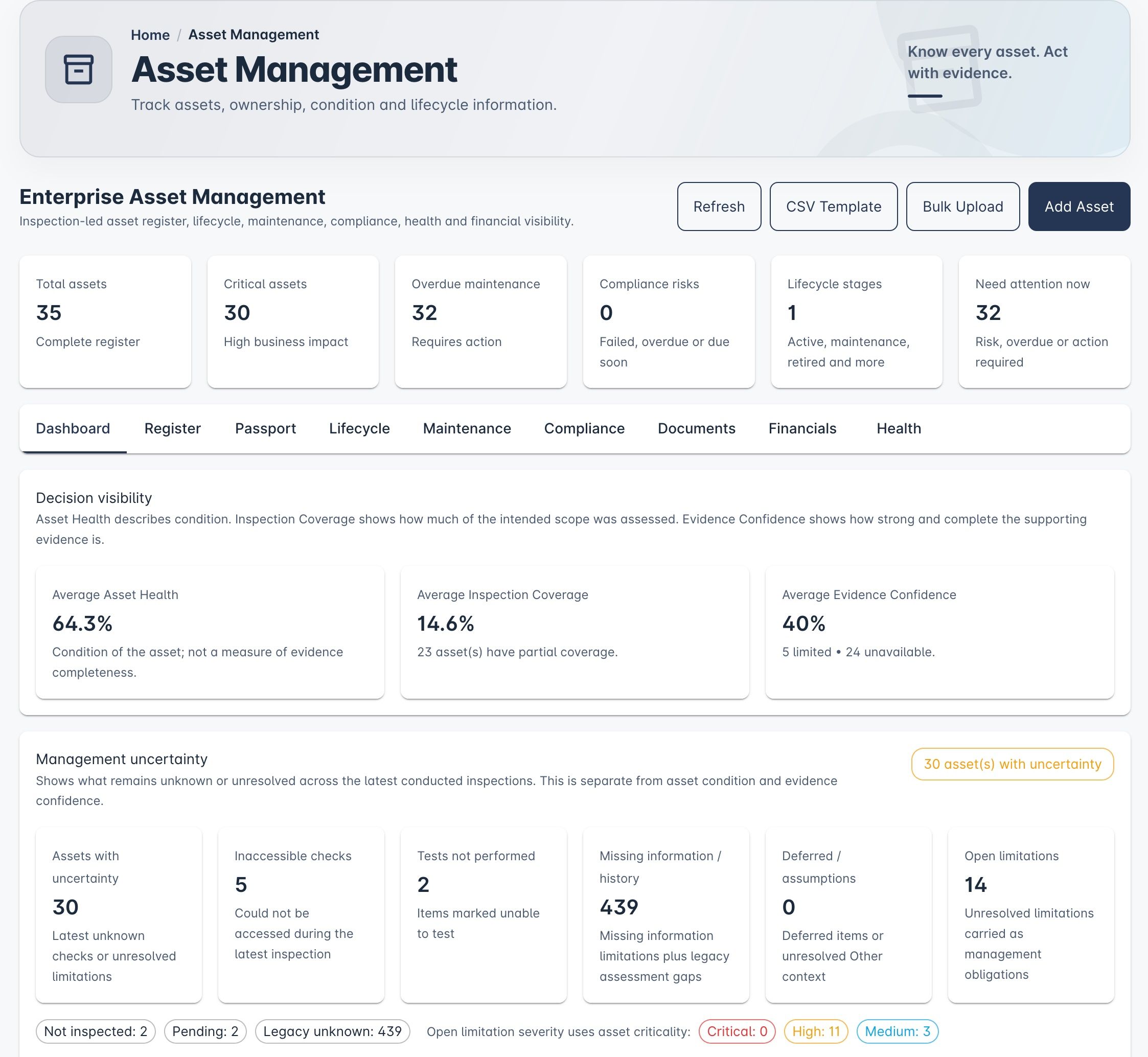Open the Documents tab
Screen dimensions: 1148x1057
point(696,428)
